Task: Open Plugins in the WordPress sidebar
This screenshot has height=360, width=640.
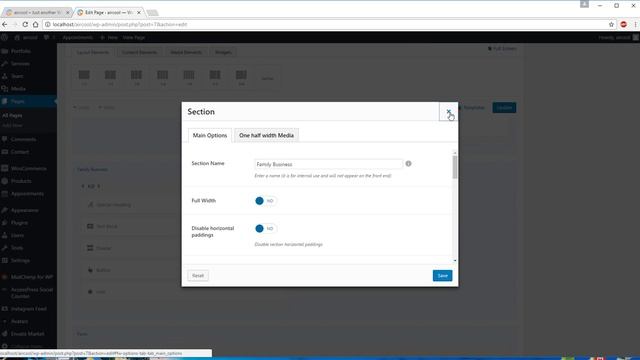Action: (19, 223)
